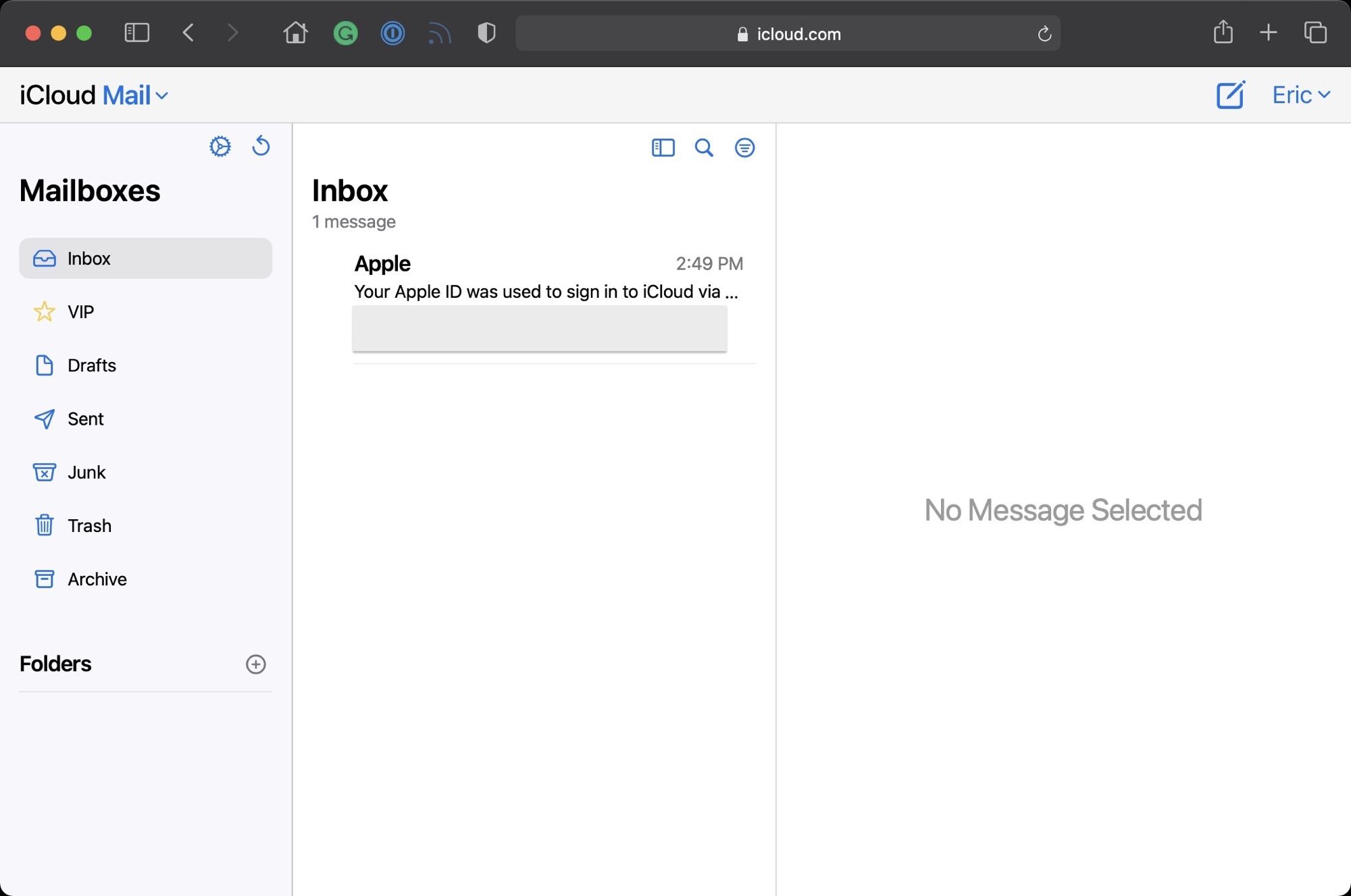Image resolution: width=1351 pixels, height=896 pixels.
Task: Expand the Folders section add button
Action: tap(256, 664)
